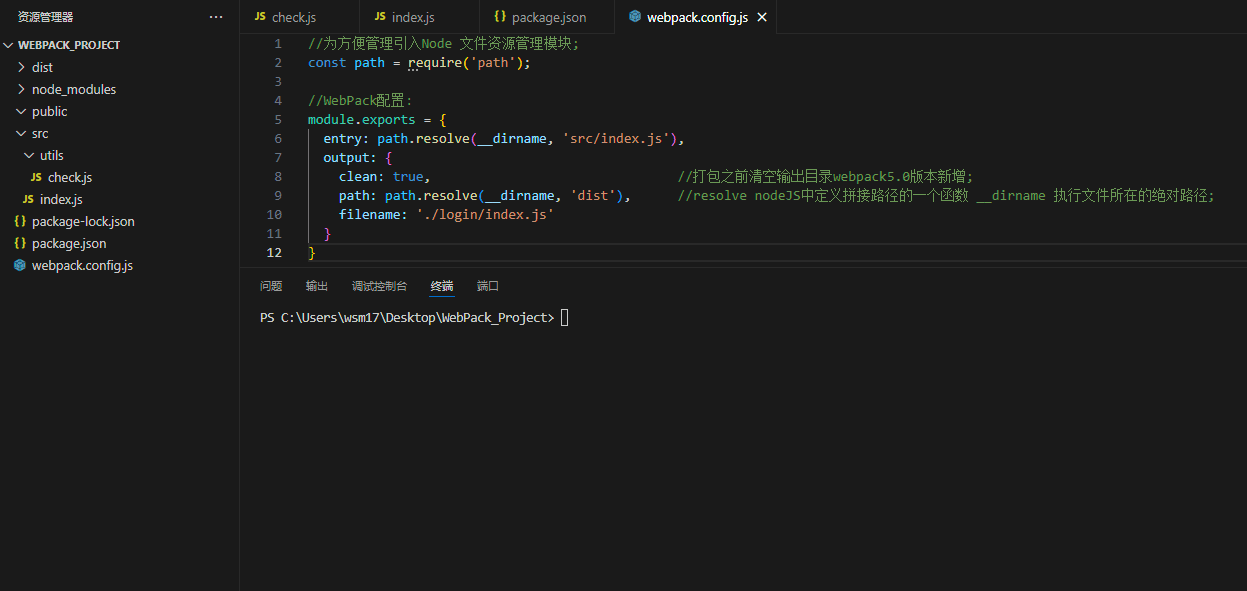Close the webpack.config.js tab
The width and height of the screenshot is (1247, 591).
point(761,16)
